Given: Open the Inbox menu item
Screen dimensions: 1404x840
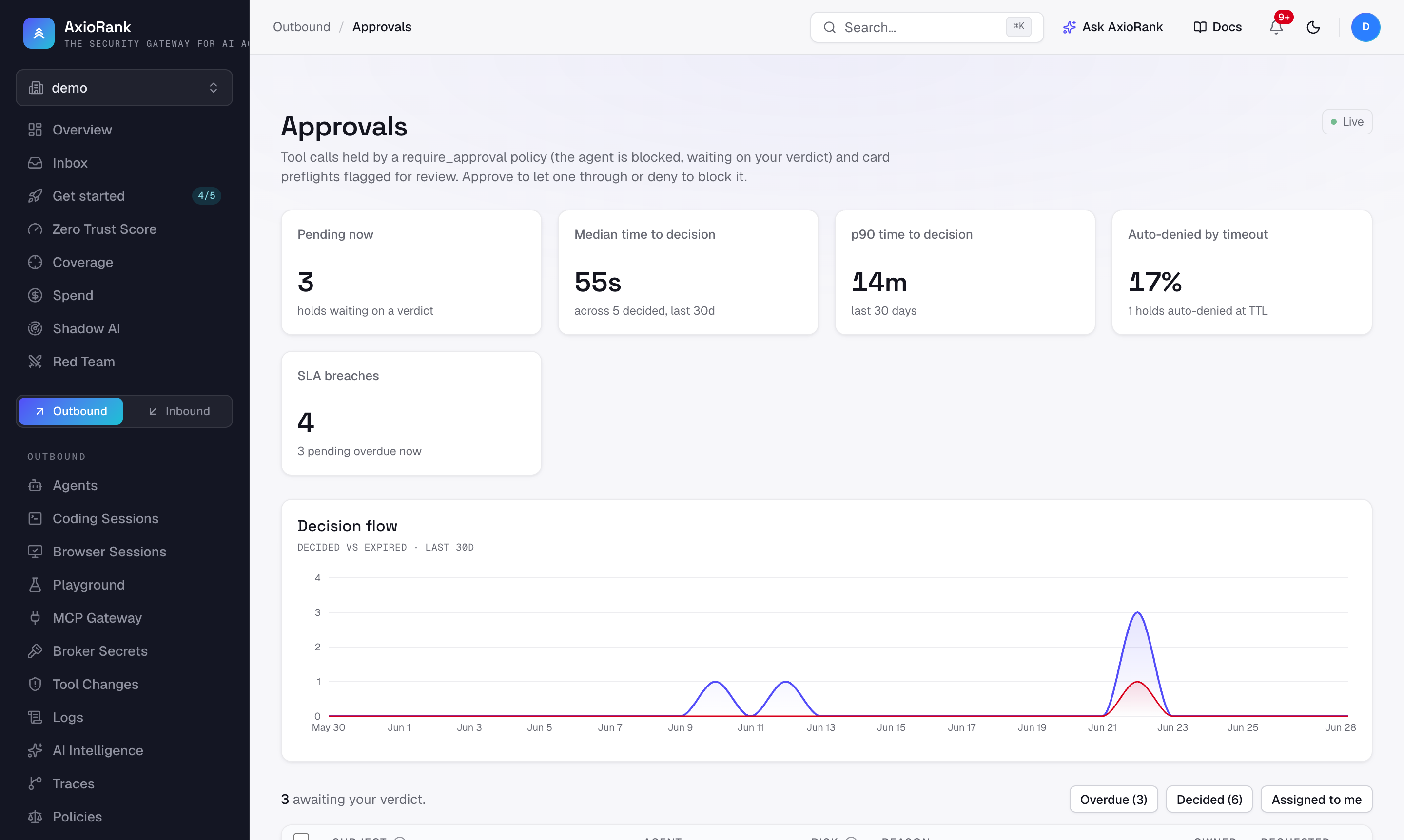Looking at the screenshot, I should [x=124, y=163].
